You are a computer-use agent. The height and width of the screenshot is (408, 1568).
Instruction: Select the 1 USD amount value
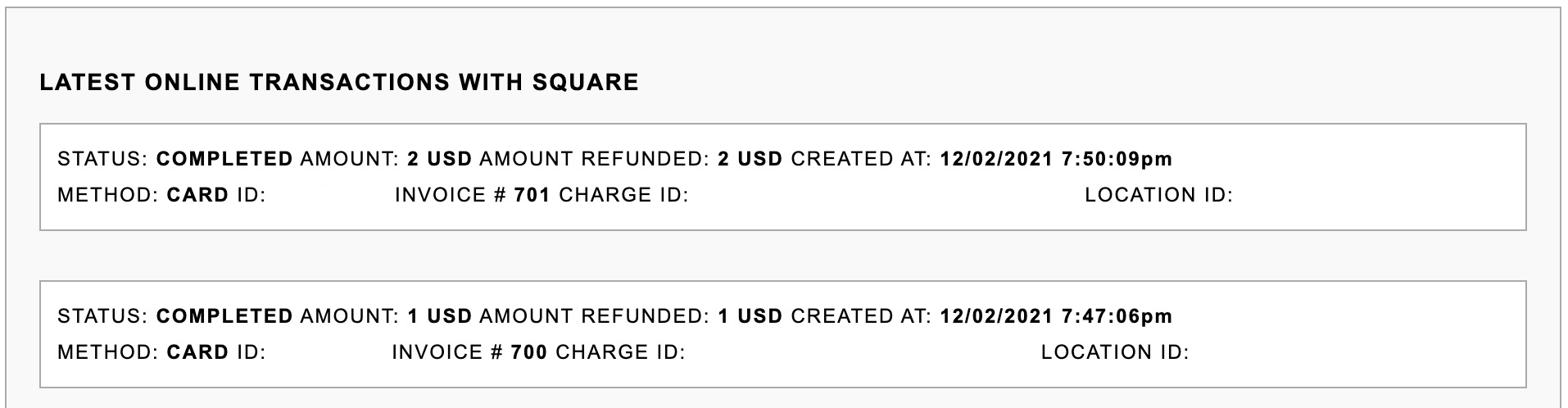(x=439, y=316)
